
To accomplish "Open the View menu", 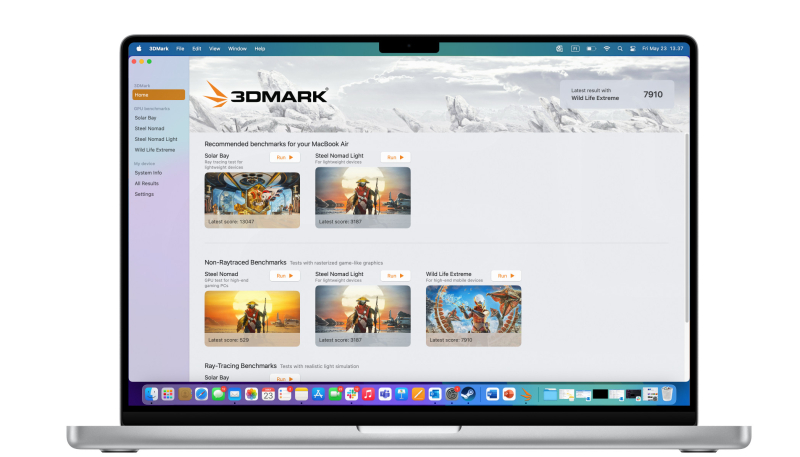I will pyautogui.click(x=214, y=48).
